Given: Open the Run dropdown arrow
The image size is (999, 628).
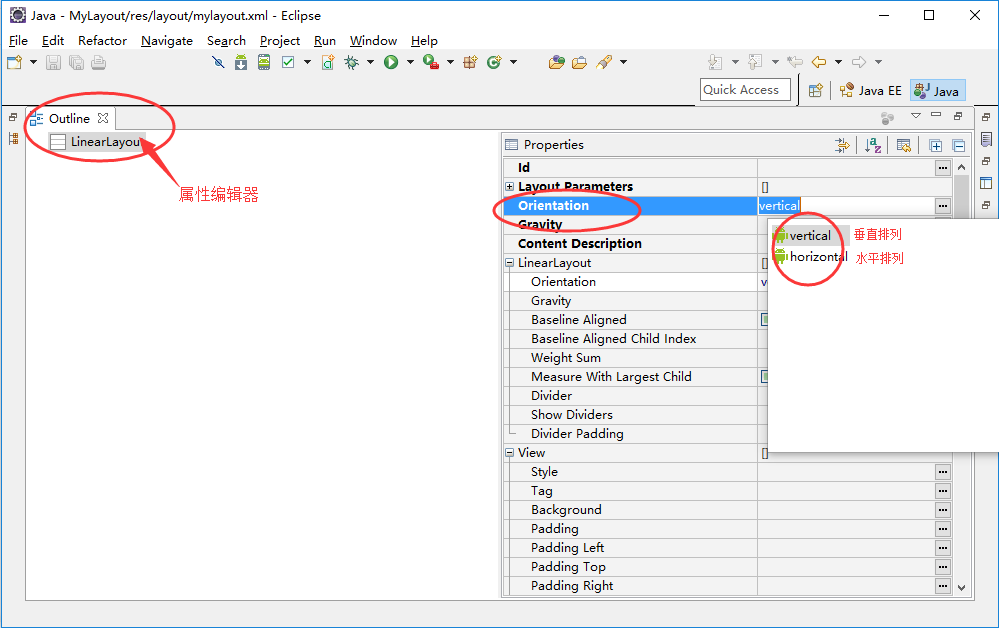Looking at the screenshot, I should (410, 62).
